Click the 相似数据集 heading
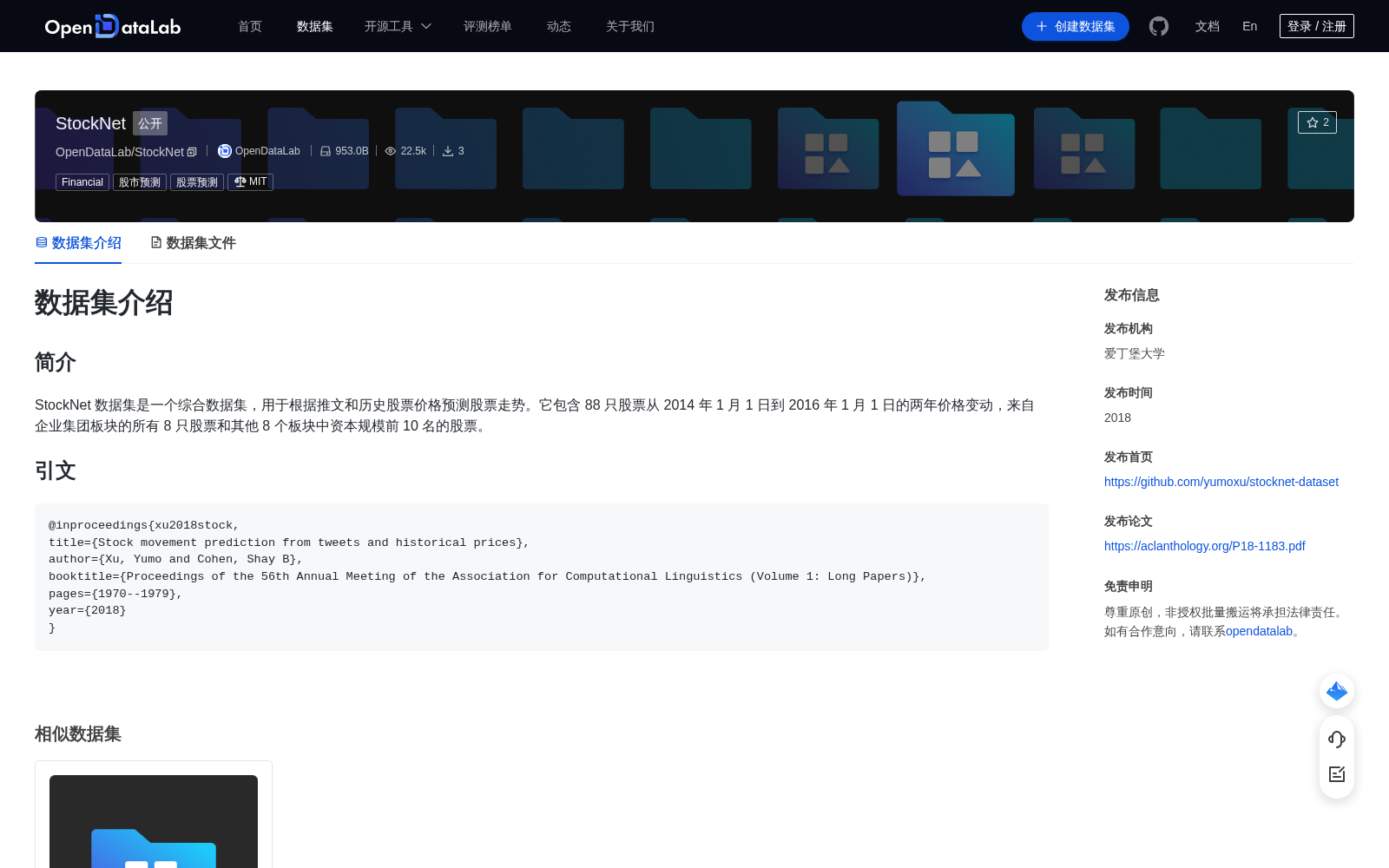The height and width of the screenshot is (868, 1389). 78,734
